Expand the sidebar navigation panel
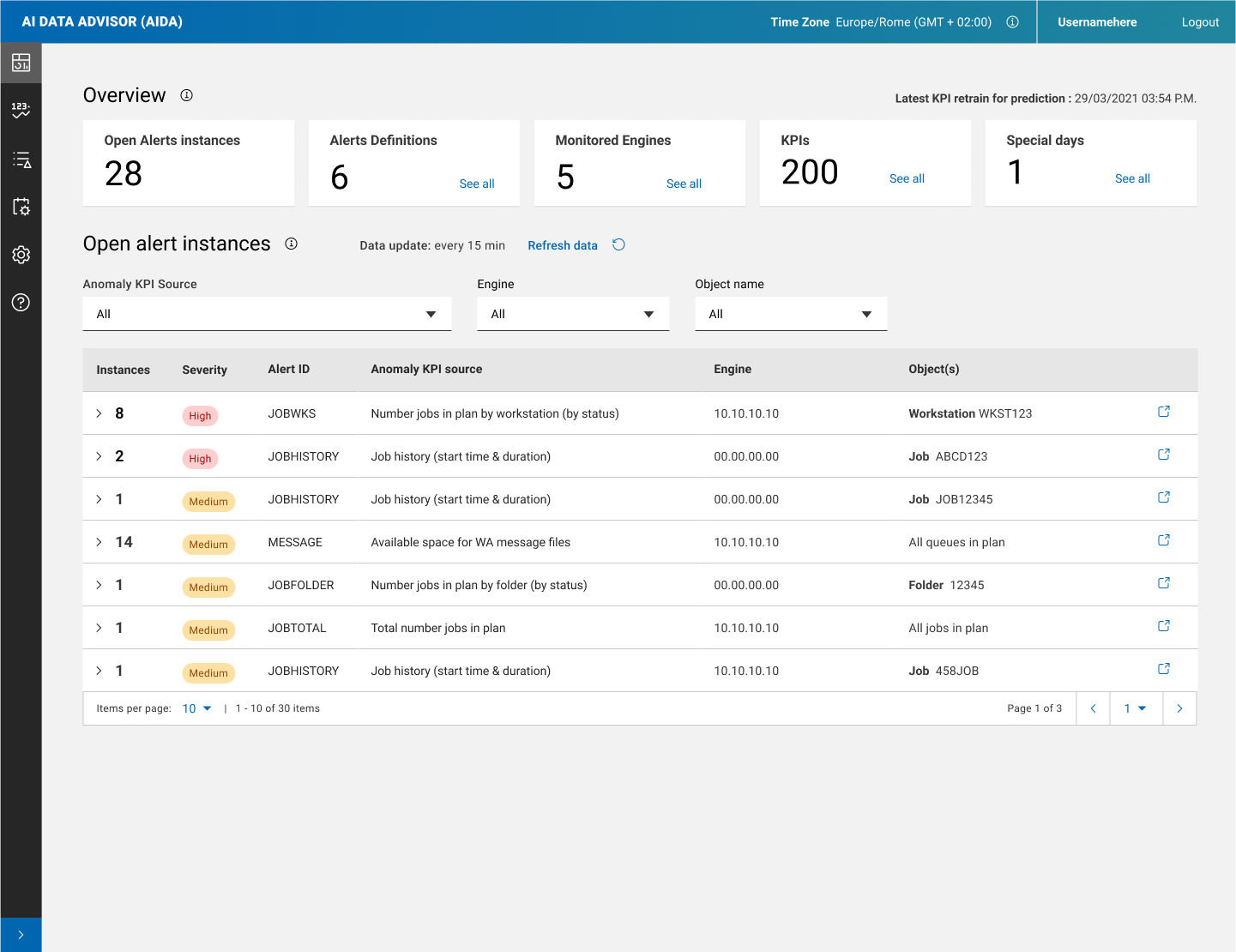 (x=21, y=935)
